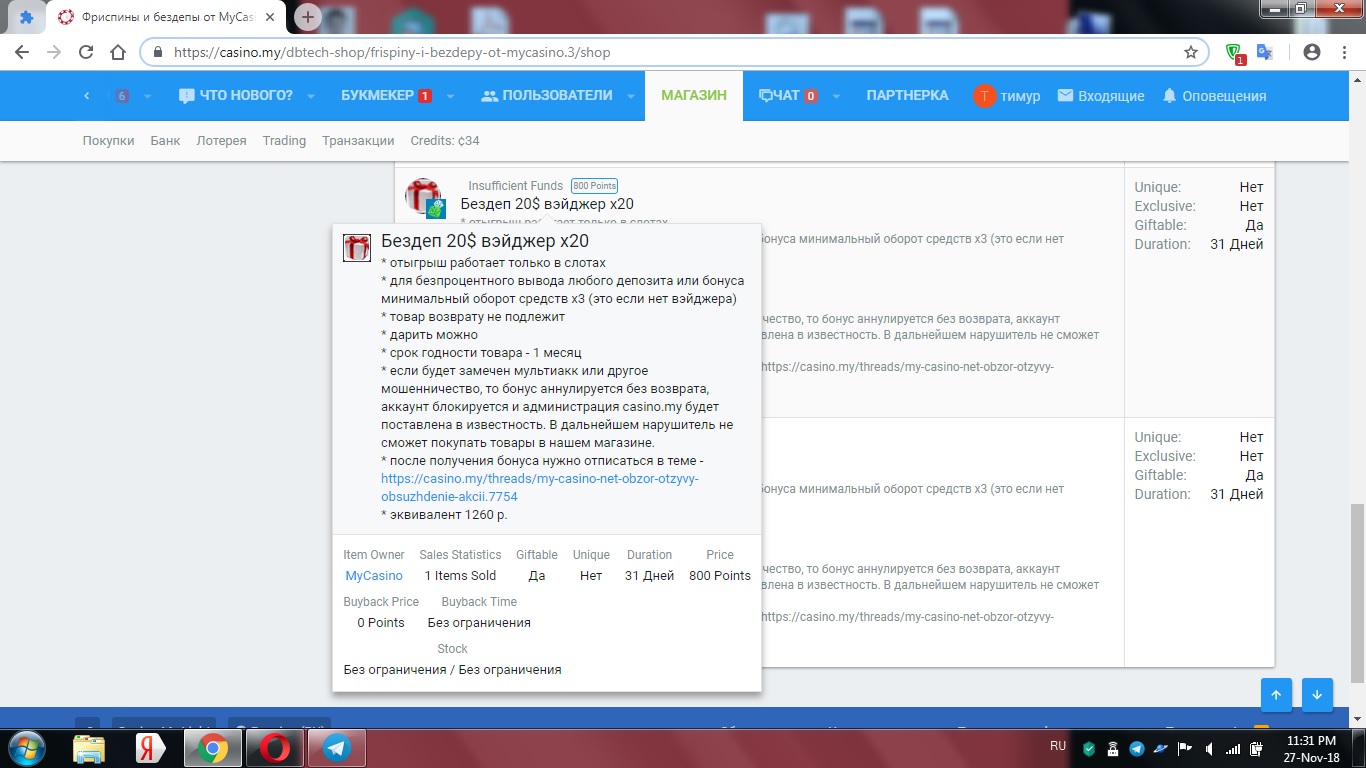Go to Транзакции sub-navigation
Screen dimensions: 1366x768
(358, 141)
